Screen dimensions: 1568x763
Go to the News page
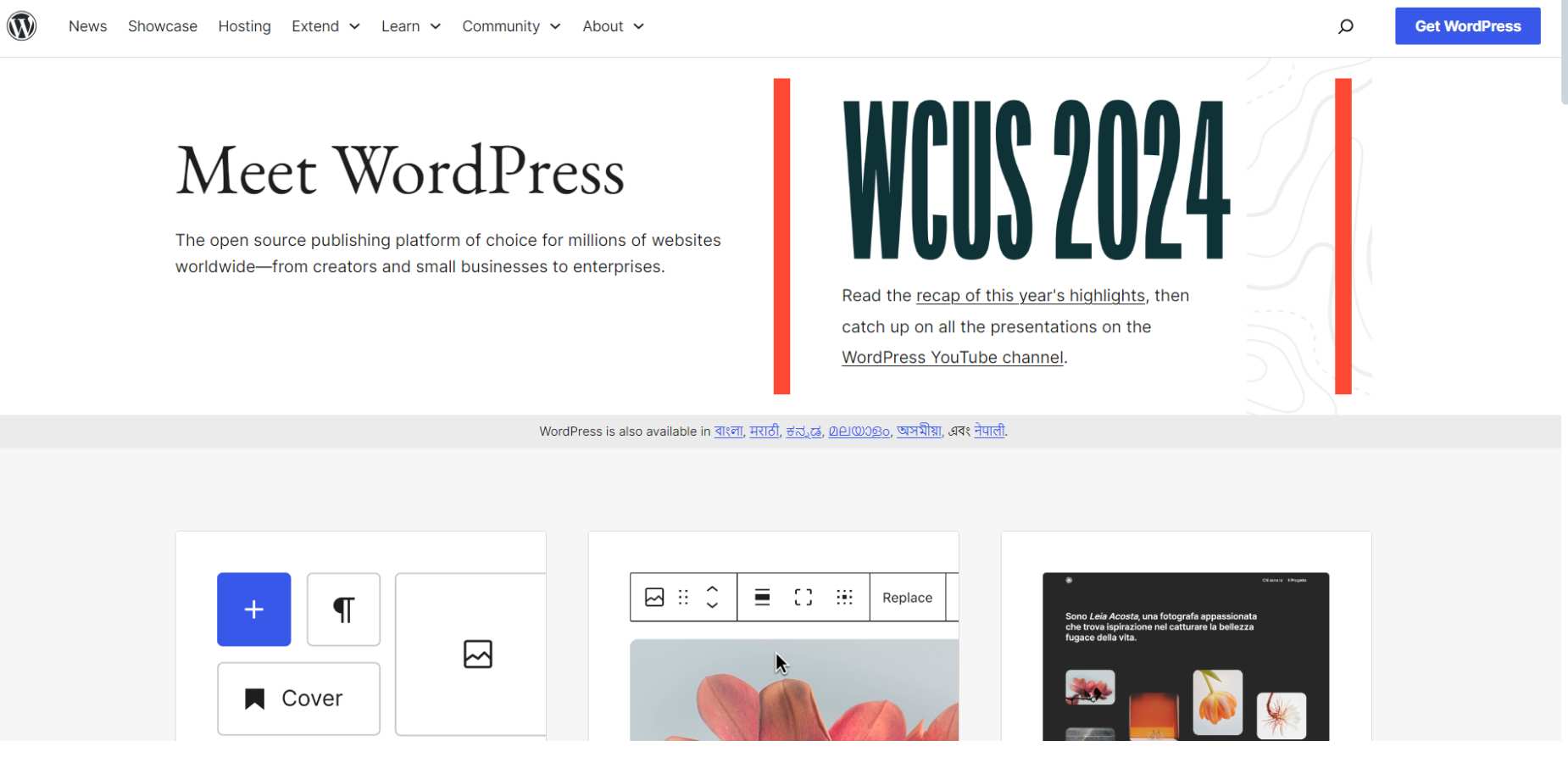88,26
